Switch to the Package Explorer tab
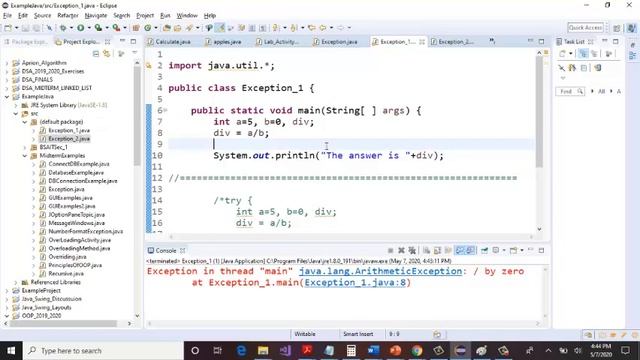This screenshot has width=640, height=360. coord(26,42)
